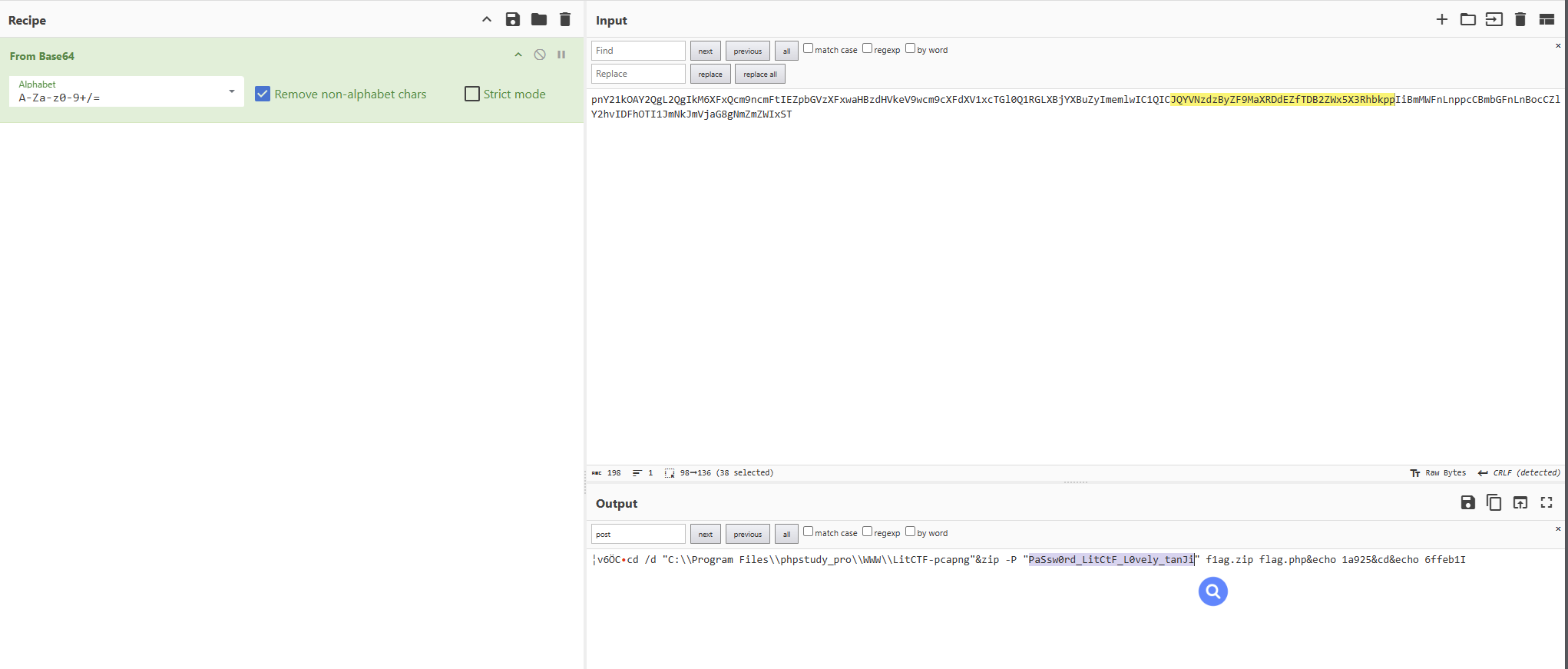Screen dimensions: 1568x669
Task: Enable match case in Input find bar
Action: click(x=808, y=48)
